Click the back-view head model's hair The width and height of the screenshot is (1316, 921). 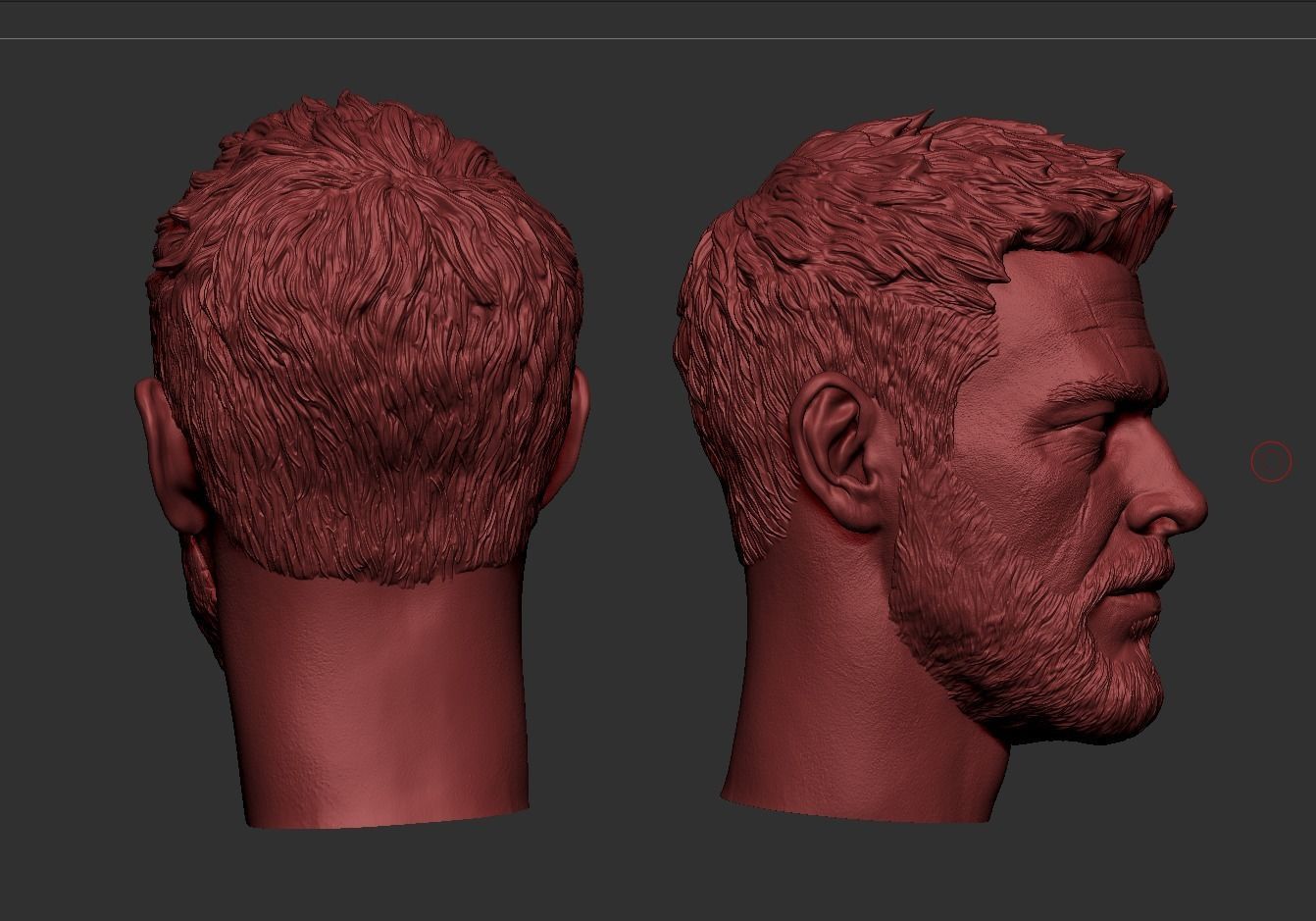point(368,338)
